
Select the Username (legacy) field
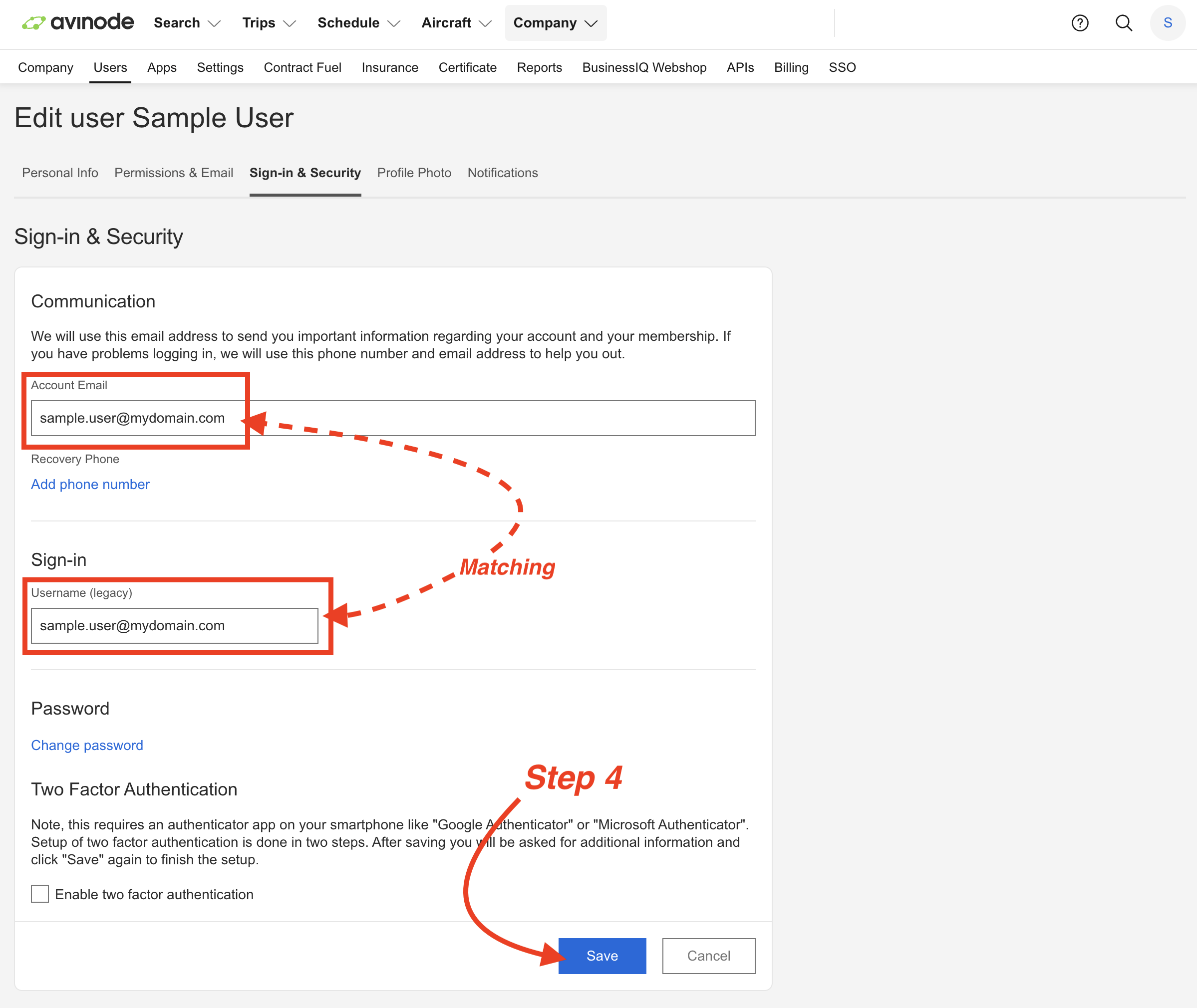click(174, 625)
